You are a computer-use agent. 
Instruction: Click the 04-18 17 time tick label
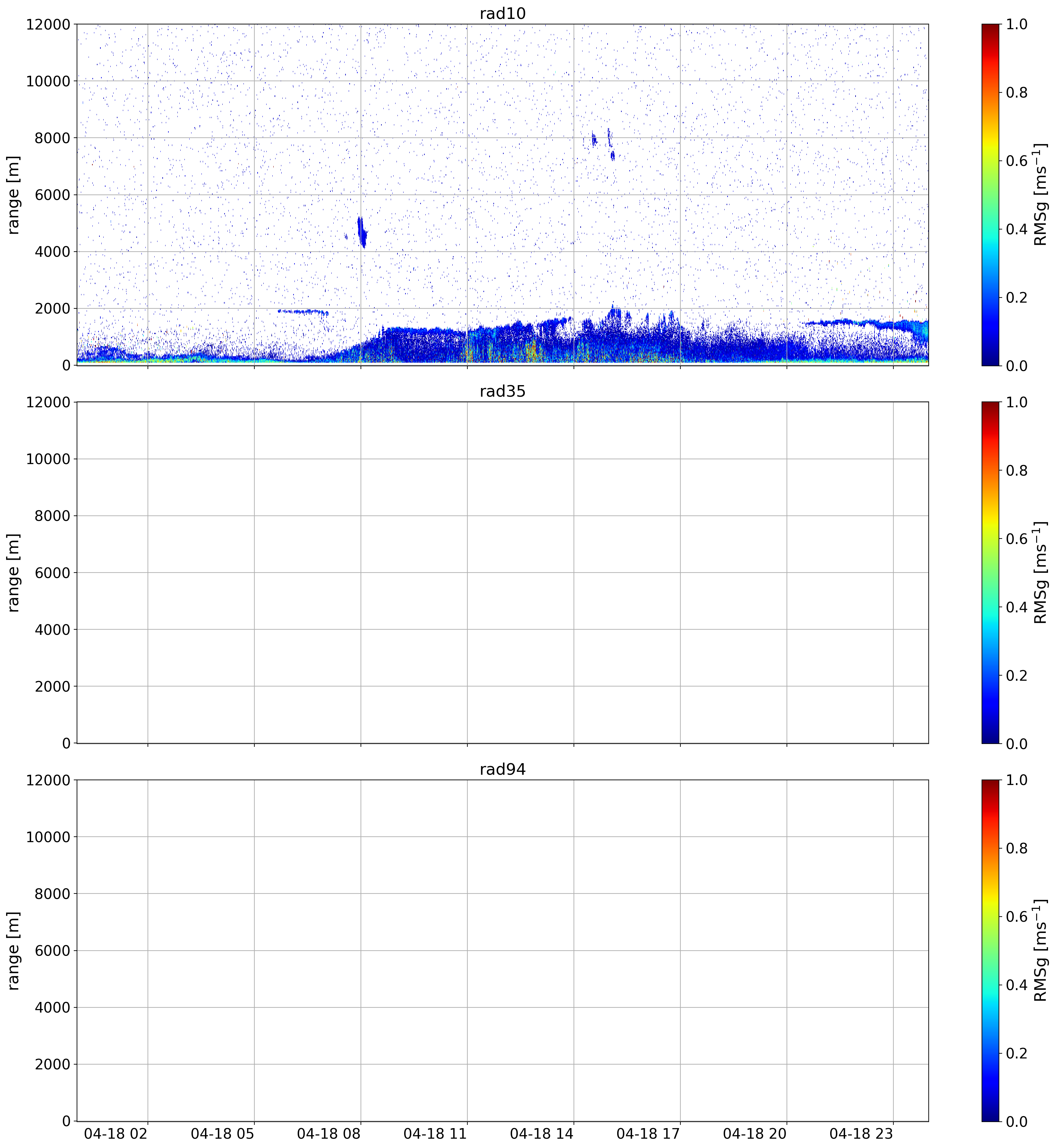(648, 1134)
